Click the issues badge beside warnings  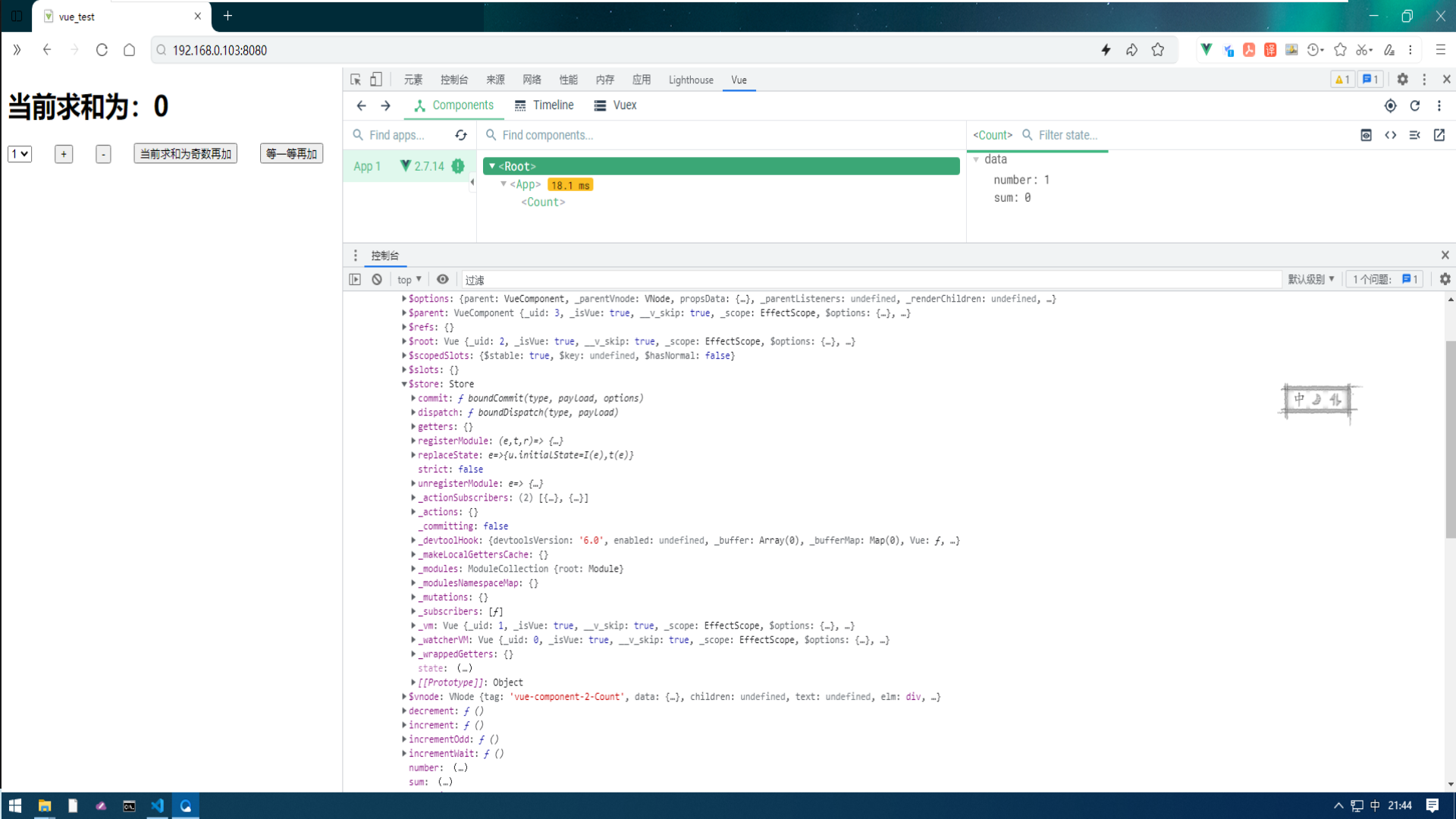[x=1370, y=80]
